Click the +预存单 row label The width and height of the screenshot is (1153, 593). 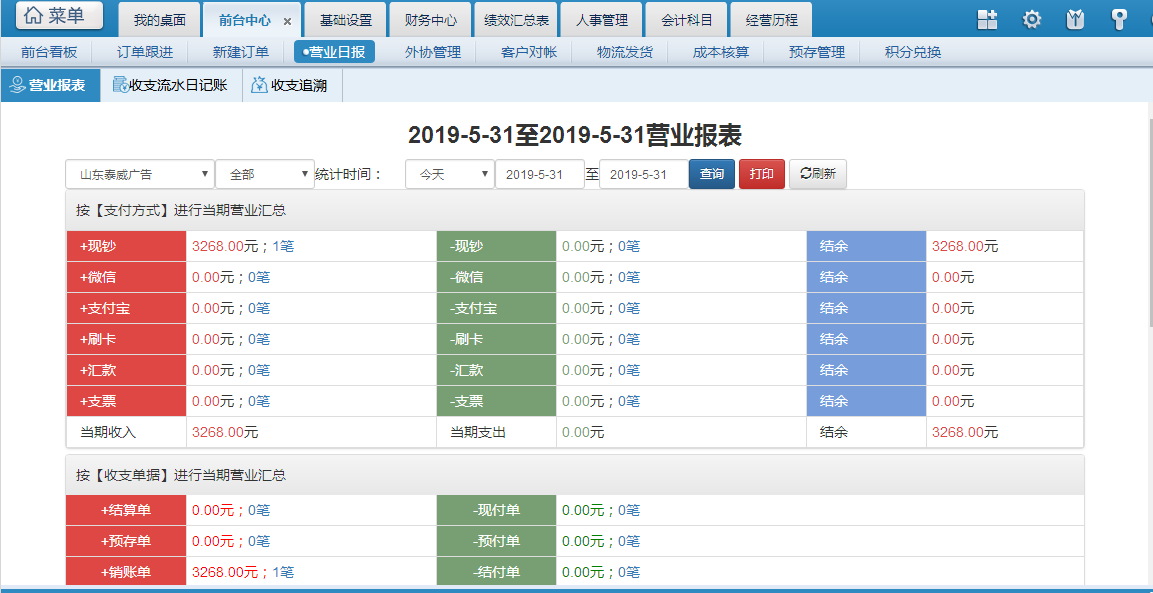click(x=126, y=541)
